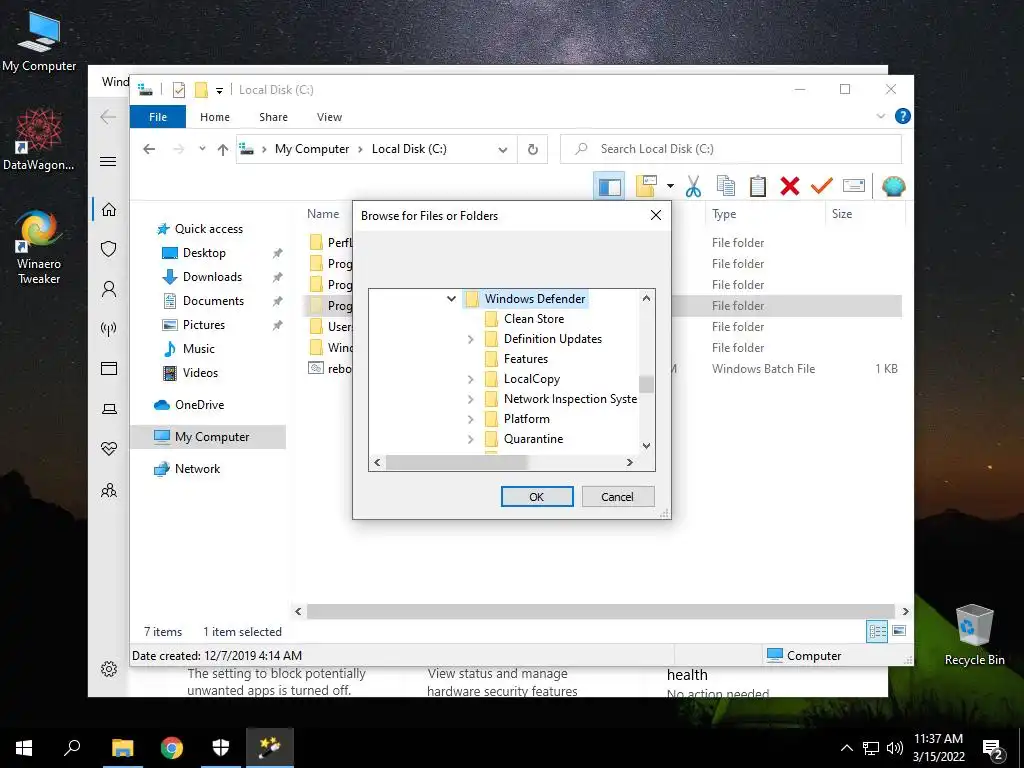
Task: Switch to large icons view button
Action: tap(899, 631)
